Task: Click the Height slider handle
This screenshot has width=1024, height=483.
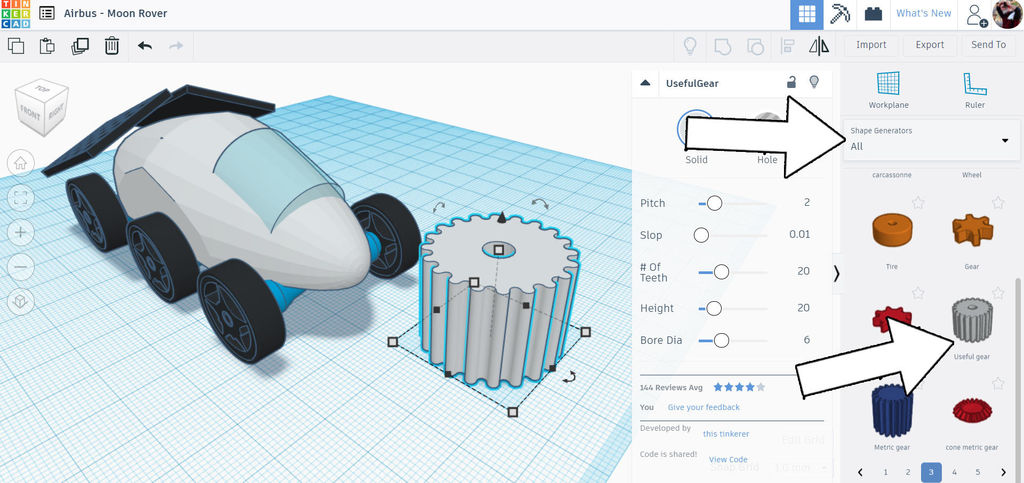Action: click(714, 308)
